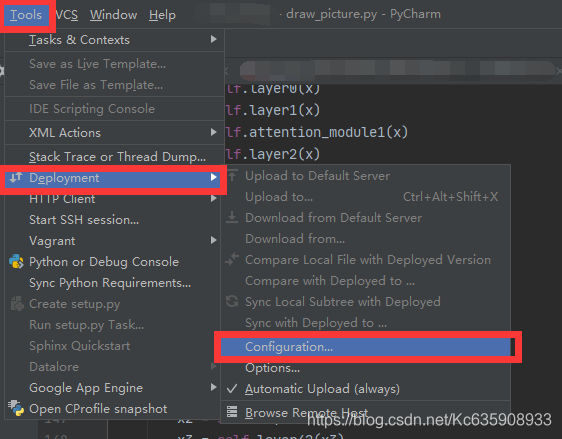
Task: Click the Tasks & Contexts submenu arrow
Action: click(214, 39)
